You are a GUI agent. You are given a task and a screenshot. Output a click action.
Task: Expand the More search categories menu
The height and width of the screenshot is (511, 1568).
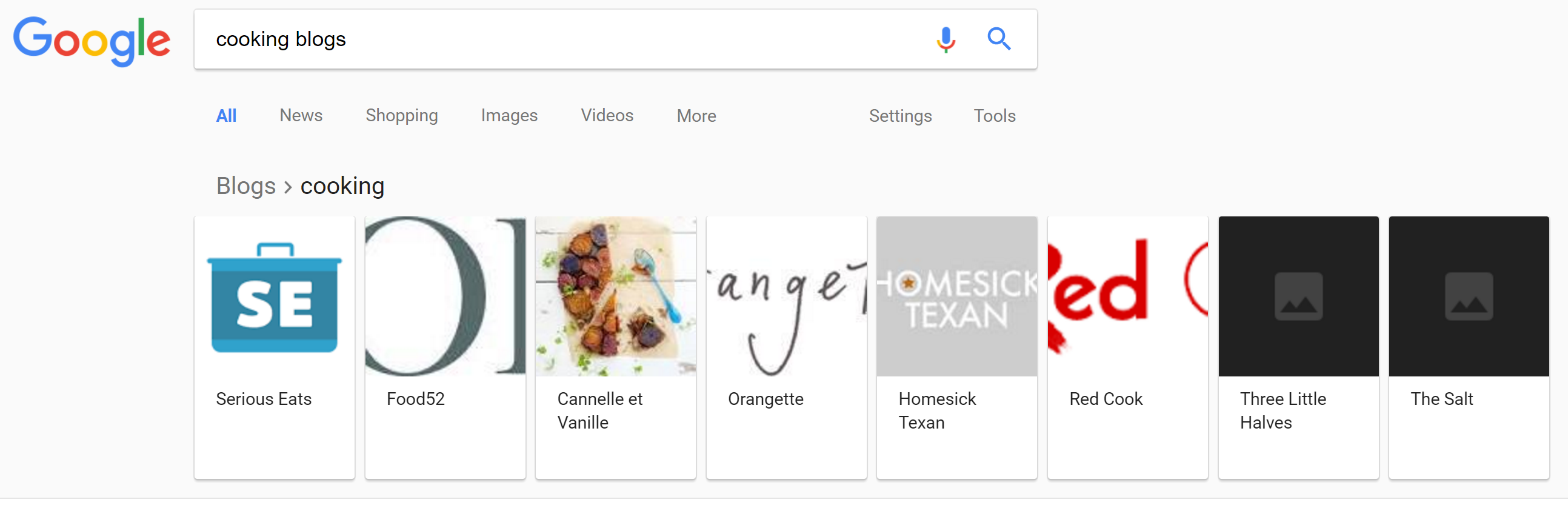click(x=696, y=116)
